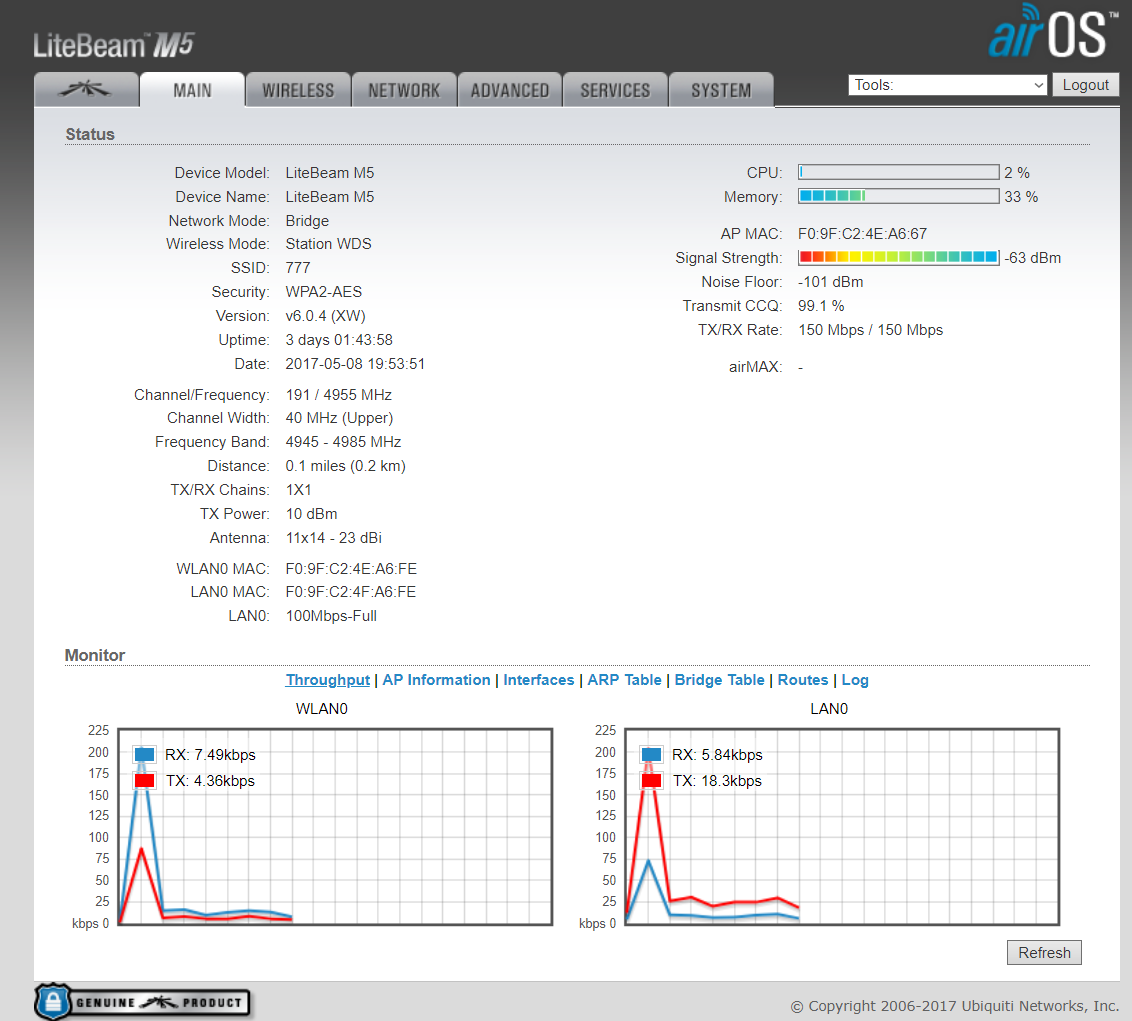
Task: Click the LiteBeam M5 logo
Action: 113,45
